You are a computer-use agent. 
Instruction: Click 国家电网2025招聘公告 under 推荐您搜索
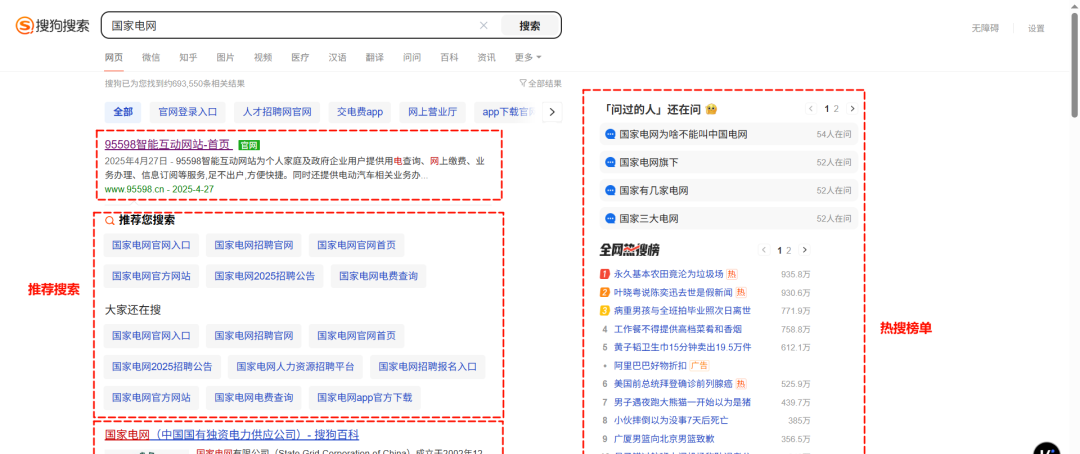point(264,276)
